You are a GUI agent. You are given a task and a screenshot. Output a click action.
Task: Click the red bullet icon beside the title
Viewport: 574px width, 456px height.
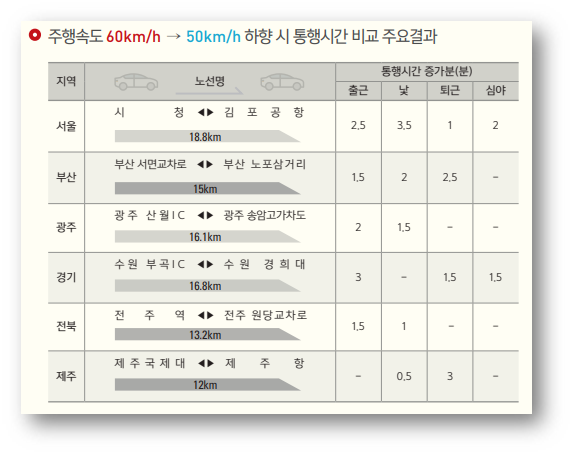click(35, 35)
